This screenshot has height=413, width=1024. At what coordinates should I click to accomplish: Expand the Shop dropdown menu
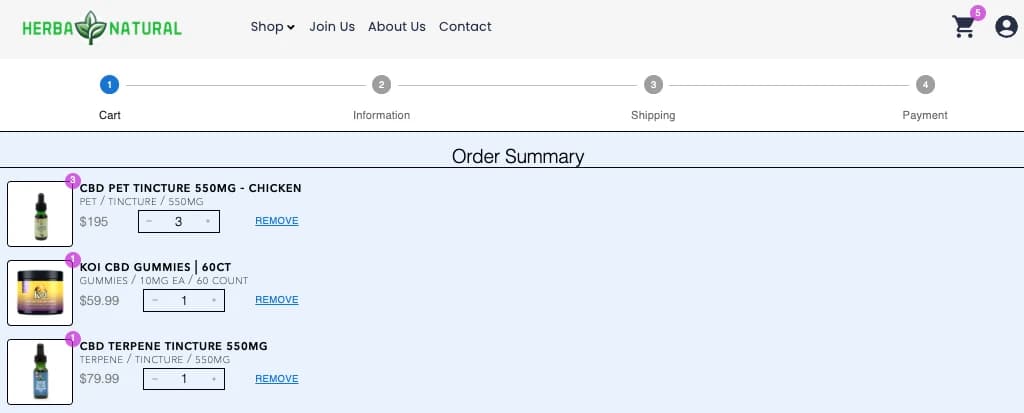[x=272, y=27]
